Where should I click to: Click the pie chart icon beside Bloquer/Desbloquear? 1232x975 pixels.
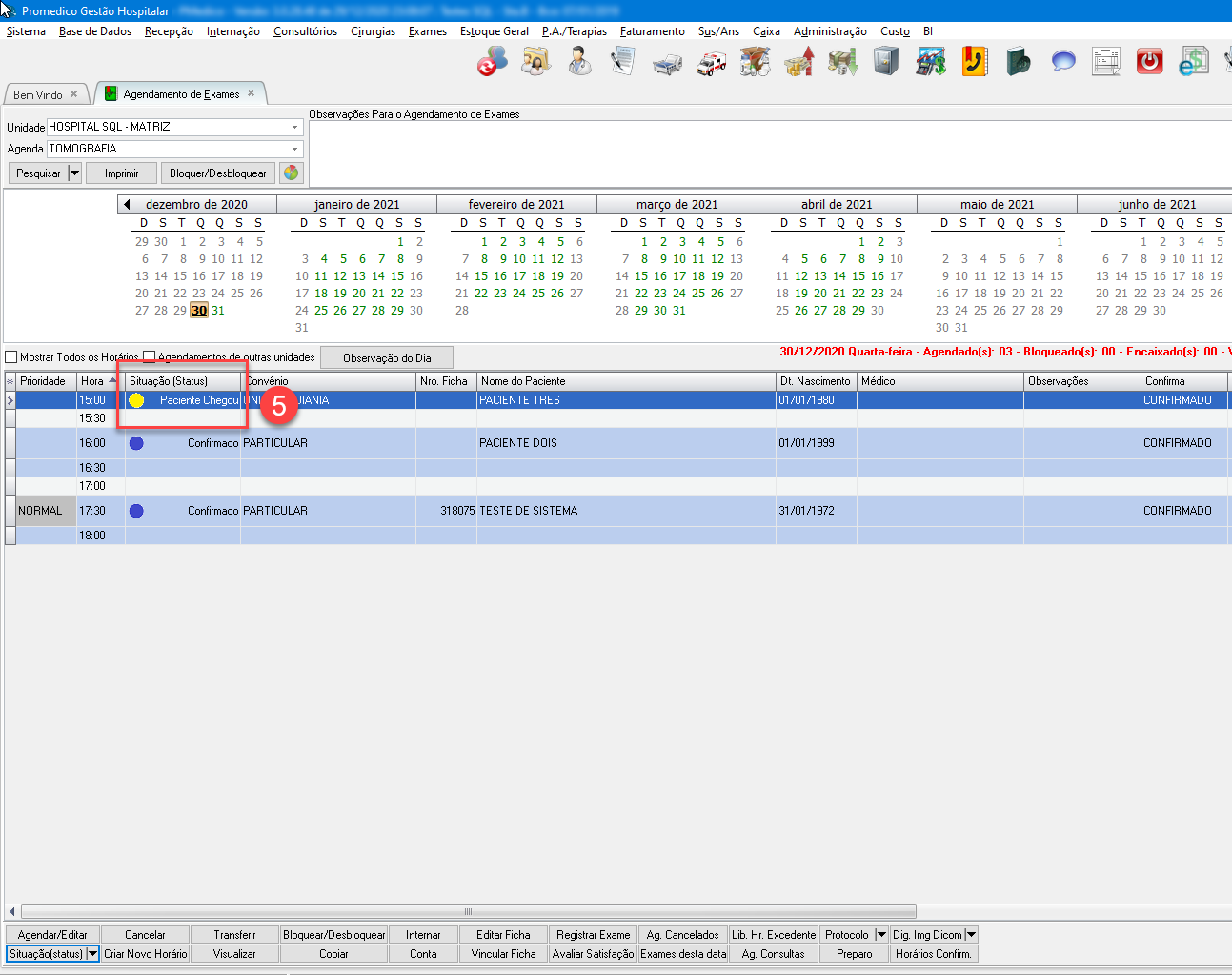point(291,173)
